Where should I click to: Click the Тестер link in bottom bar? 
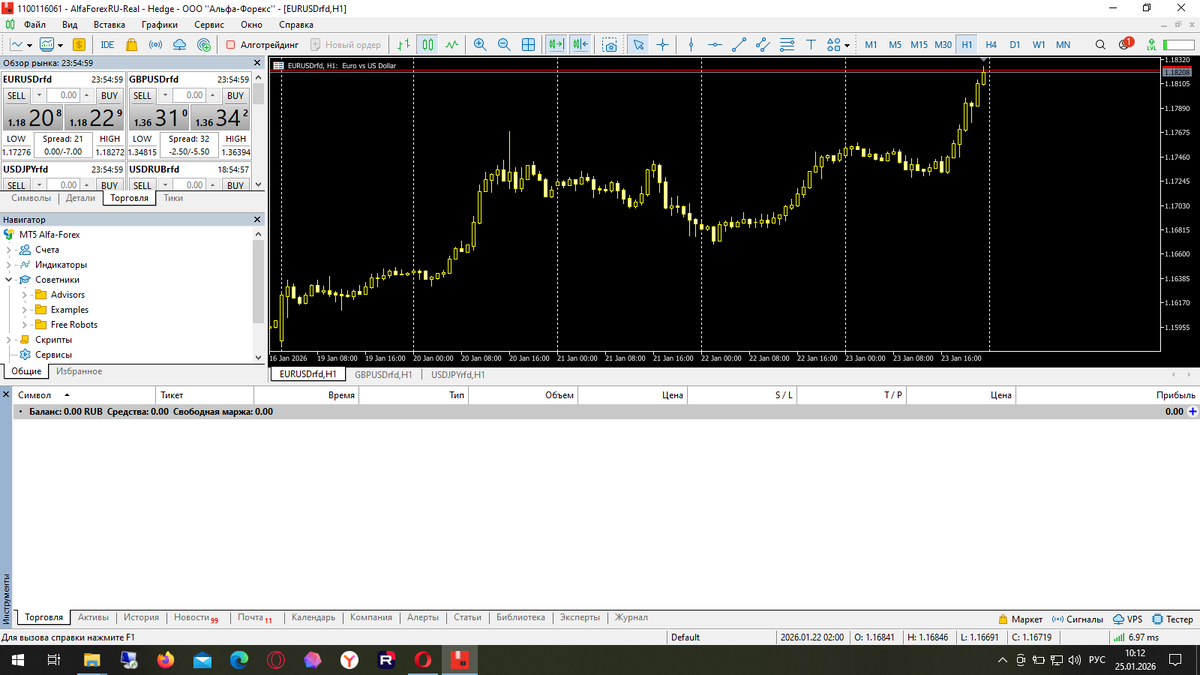coord(1173,619)
